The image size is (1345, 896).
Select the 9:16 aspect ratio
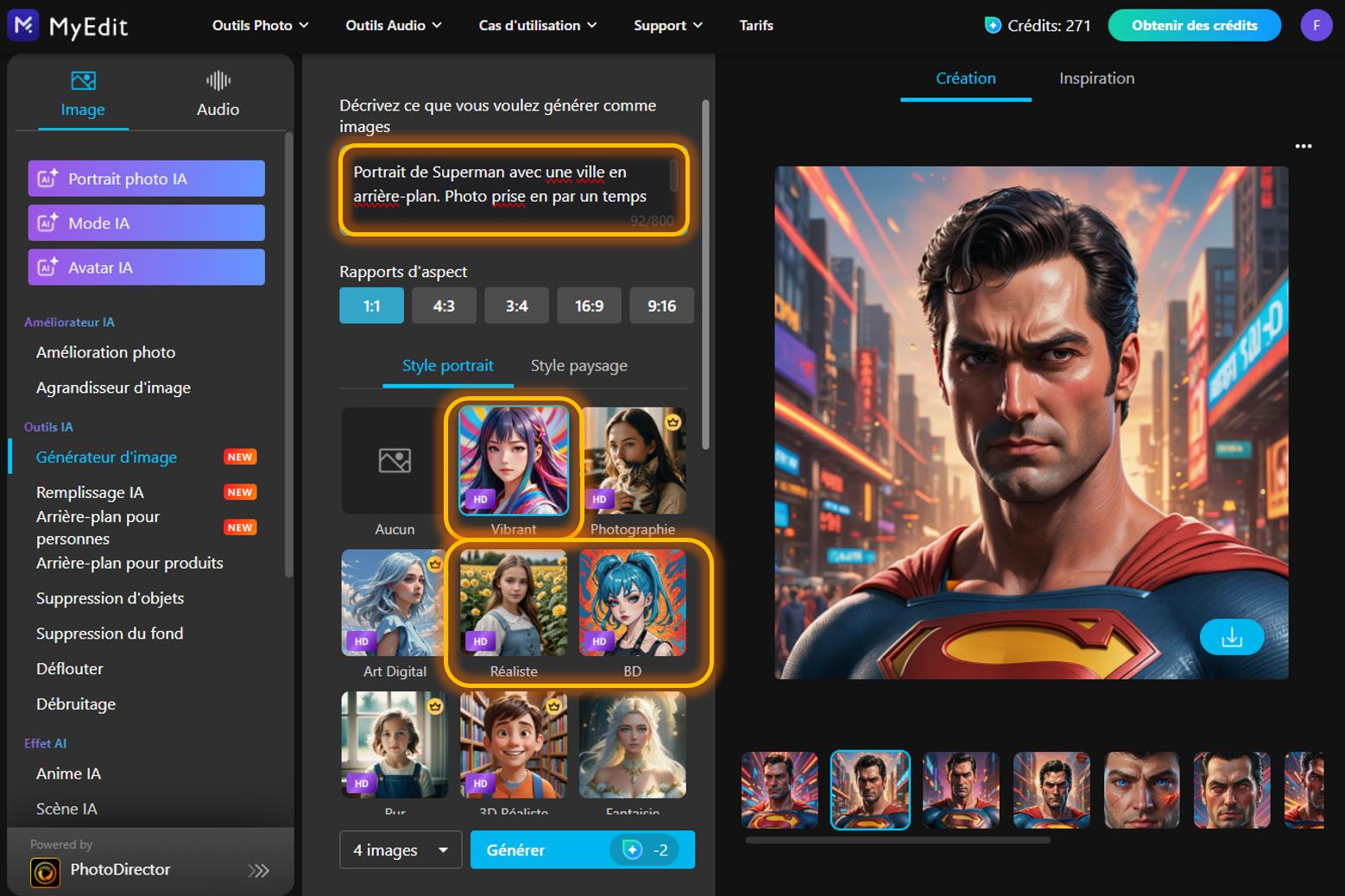[x=661, y=306]
